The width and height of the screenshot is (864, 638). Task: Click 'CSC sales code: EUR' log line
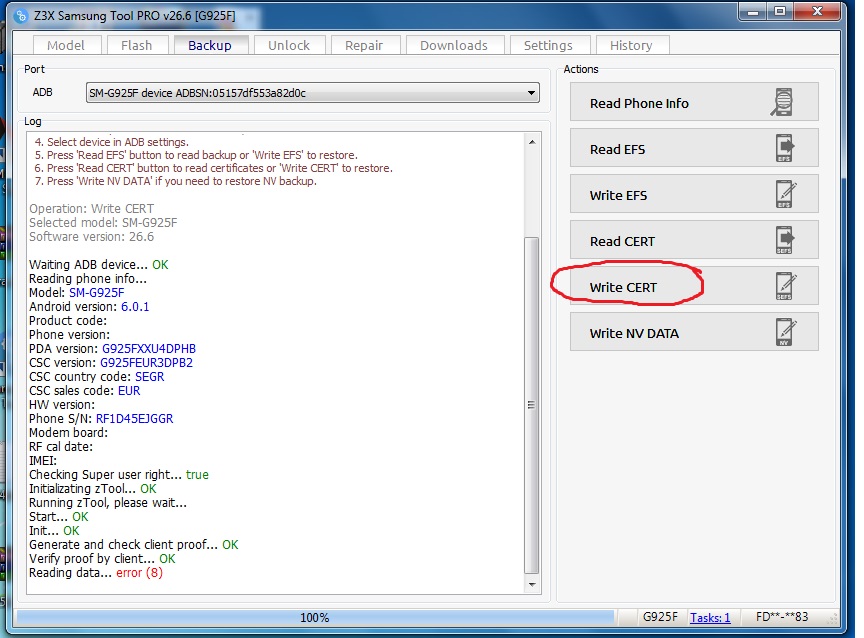click(x=84, y=391)
